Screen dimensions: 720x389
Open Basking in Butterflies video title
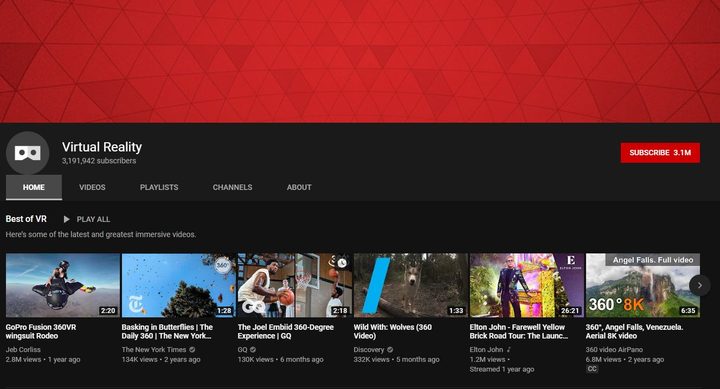[x=167, y=332]
